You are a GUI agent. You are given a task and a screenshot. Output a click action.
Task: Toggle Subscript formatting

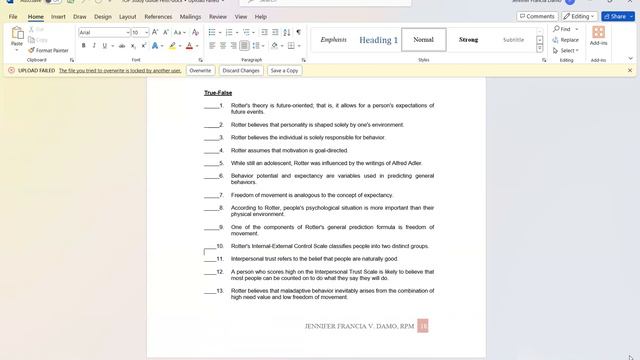coord(133,46)
